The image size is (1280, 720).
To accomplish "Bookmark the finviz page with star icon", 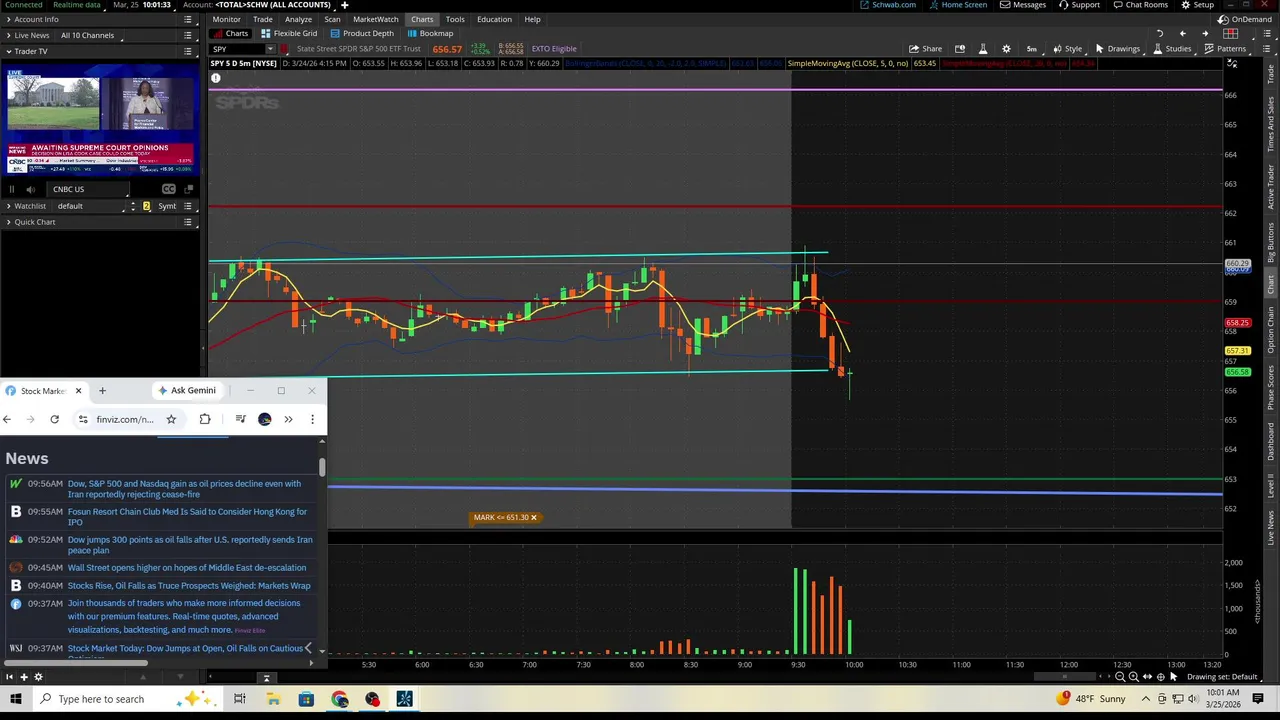I will 171,419.
